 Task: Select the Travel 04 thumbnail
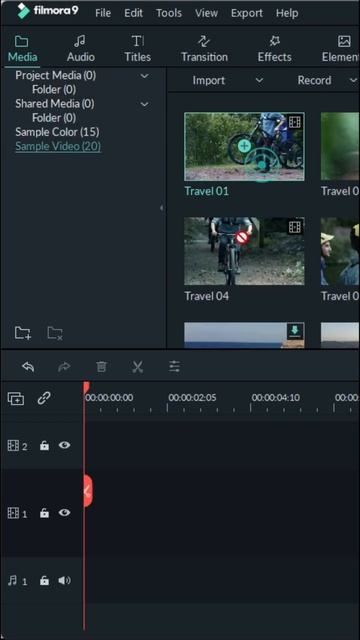click(244, 251)
